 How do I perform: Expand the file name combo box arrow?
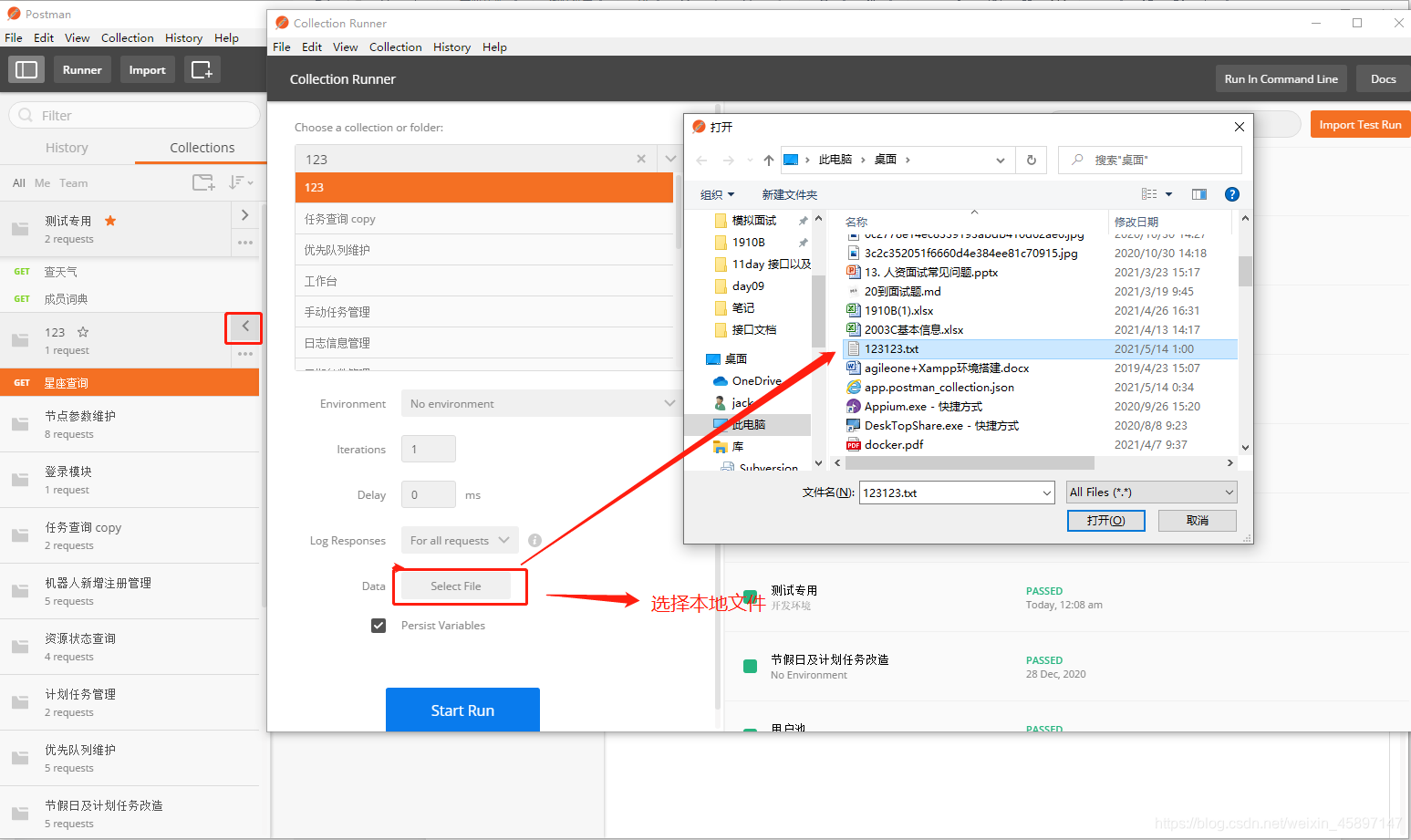tap(1046, 493)
